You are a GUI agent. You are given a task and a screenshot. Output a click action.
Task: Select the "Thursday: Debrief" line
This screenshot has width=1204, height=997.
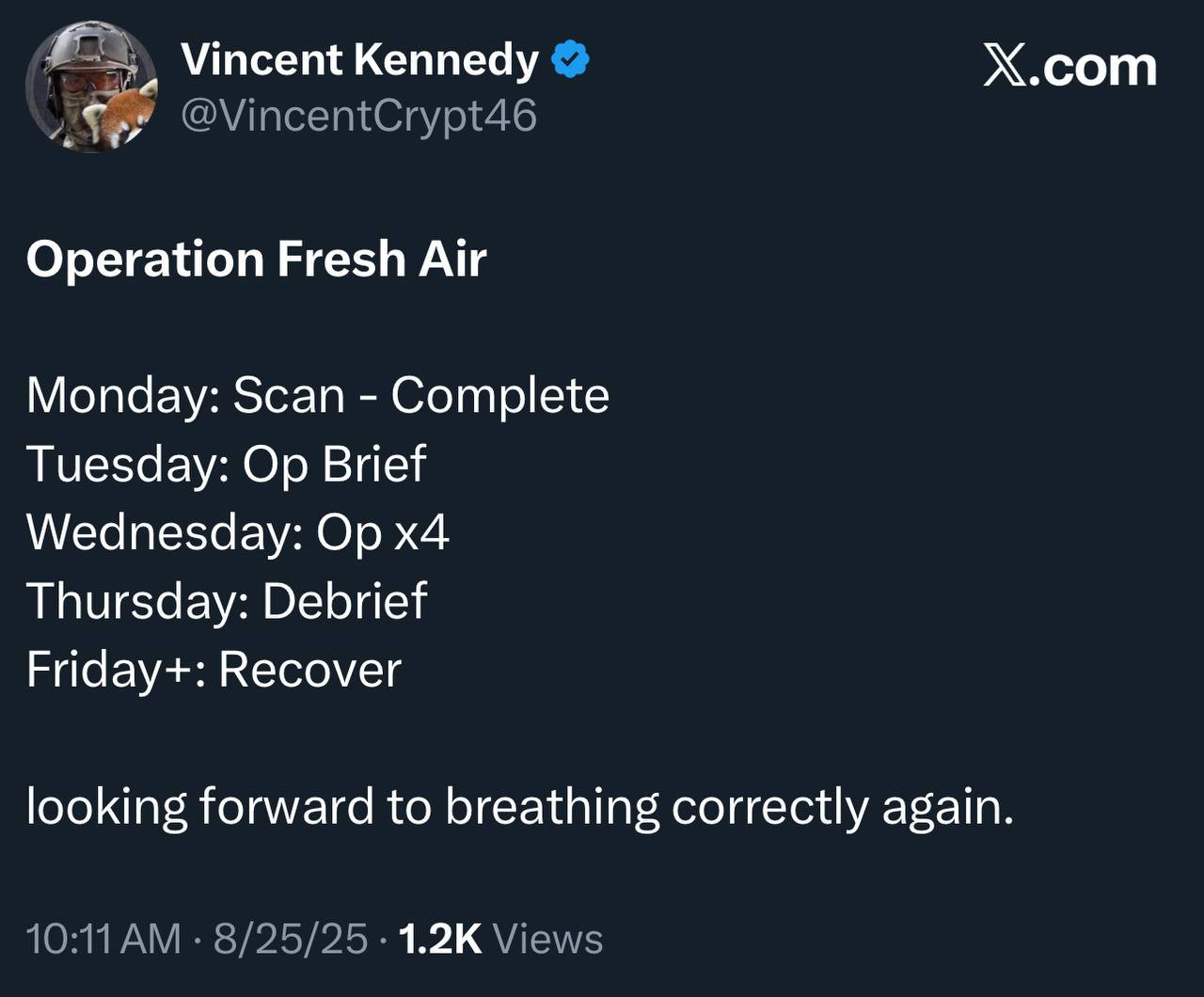(x=227, y=601)
